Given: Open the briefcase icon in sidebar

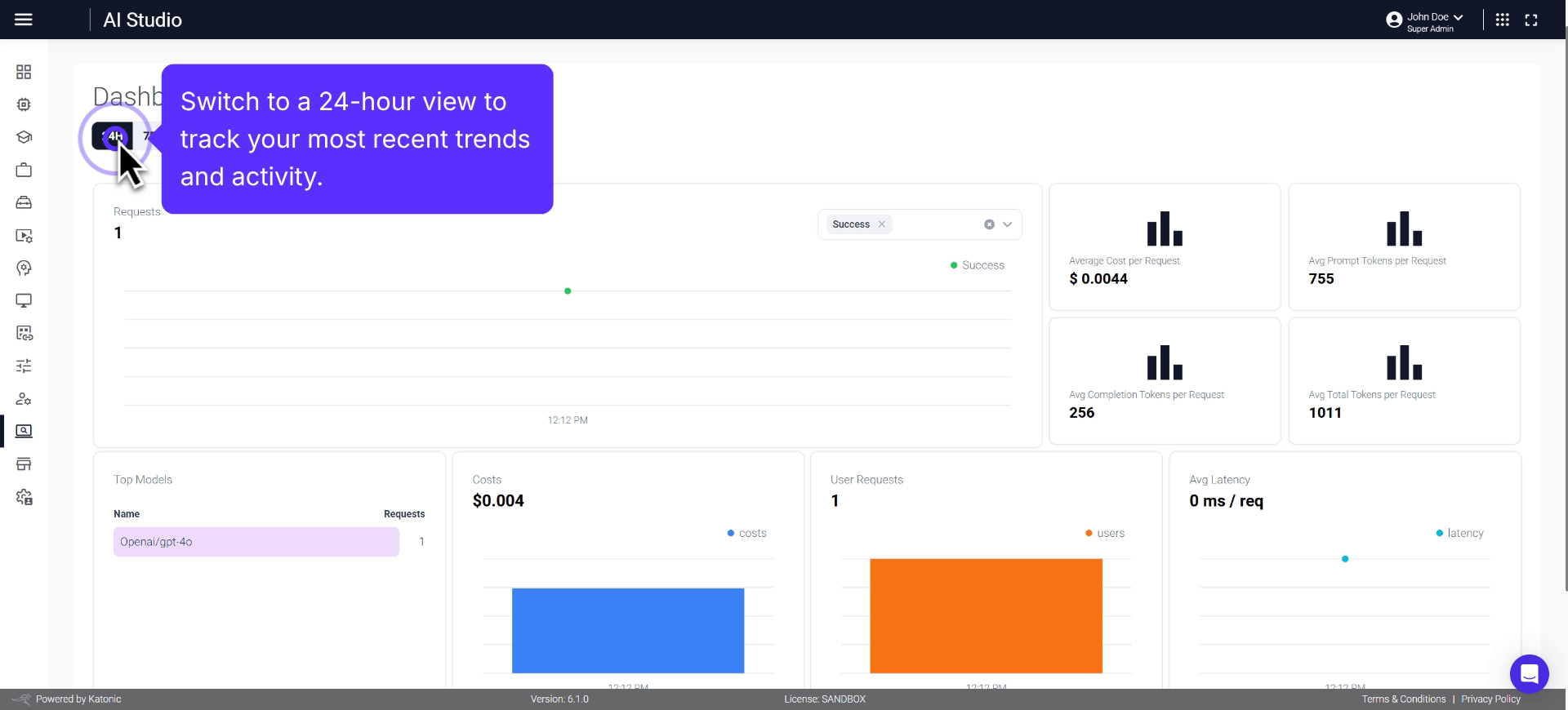Looking at the screenshot, I should pyautogui.click(x=24, y=171).
